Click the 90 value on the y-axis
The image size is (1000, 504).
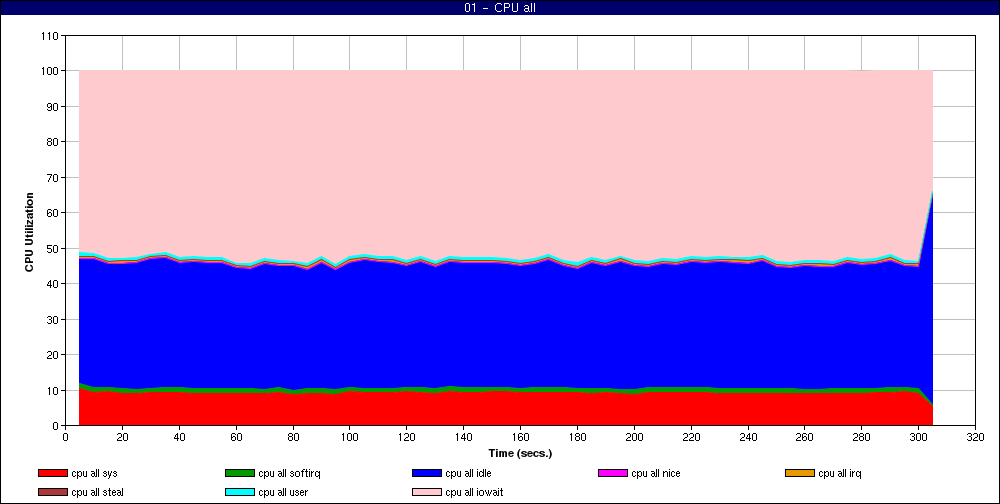tap(54, 107)
